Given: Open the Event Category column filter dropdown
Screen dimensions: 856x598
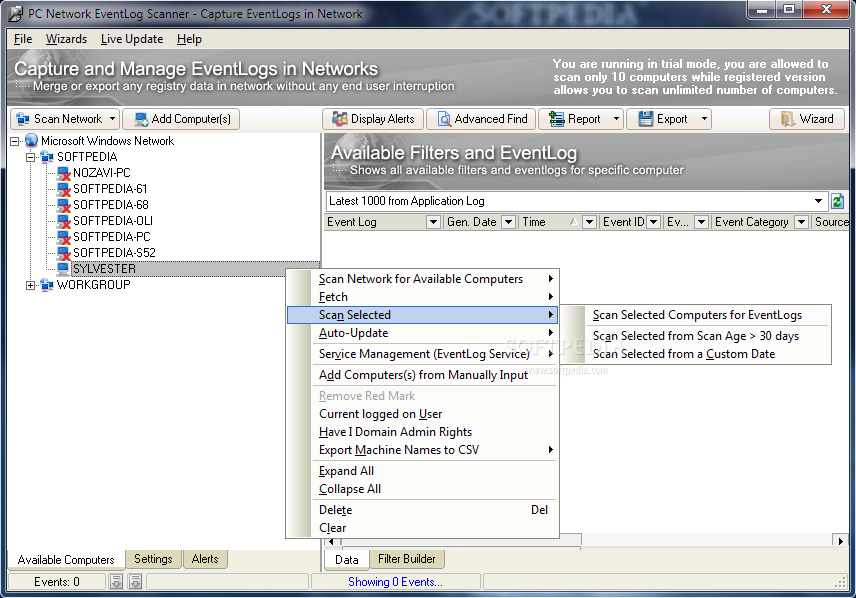Looking at the screenshot, I should tap(801, 222).
